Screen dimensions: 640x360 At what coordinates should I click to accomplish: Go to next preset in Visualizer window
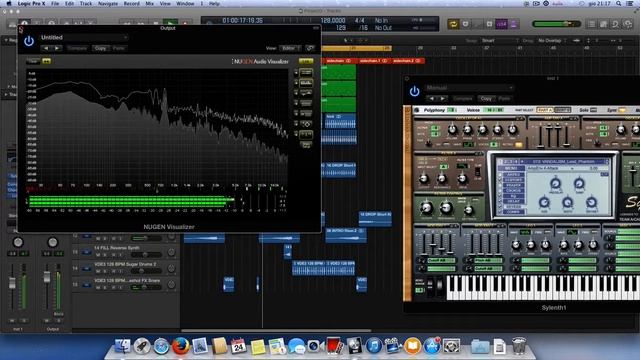pyautogui.click(x=57, y=48)
